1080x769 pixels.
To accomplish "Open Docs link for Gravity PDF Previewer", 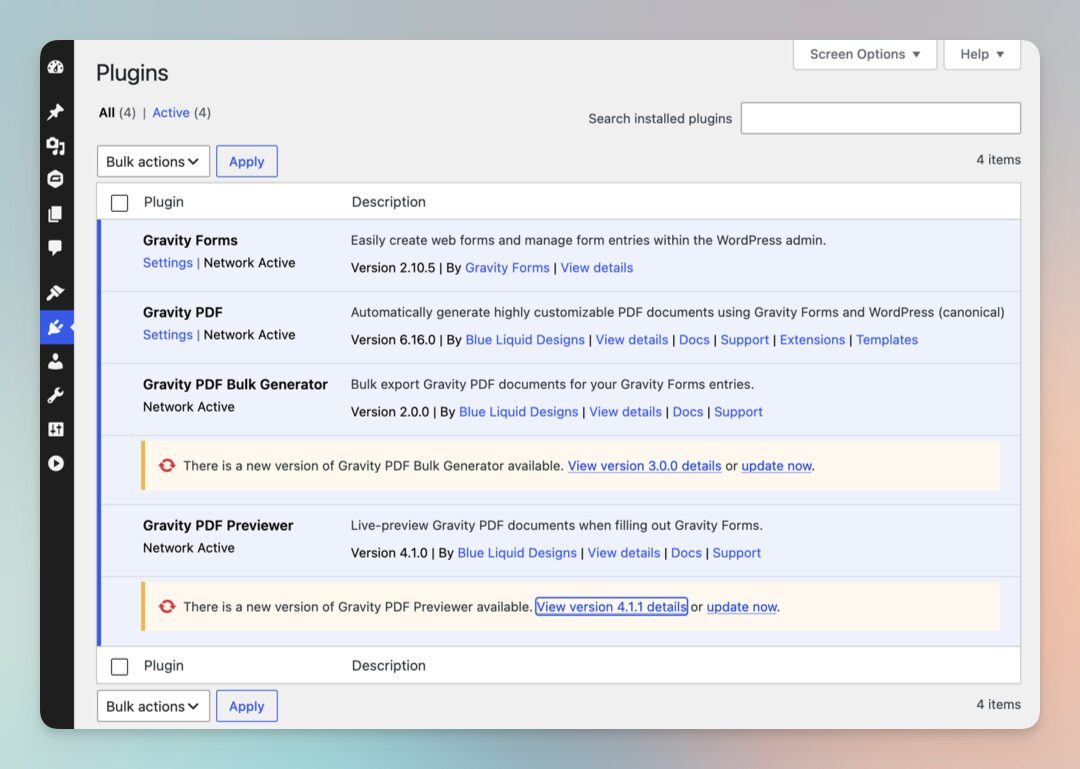I will 687,553.
